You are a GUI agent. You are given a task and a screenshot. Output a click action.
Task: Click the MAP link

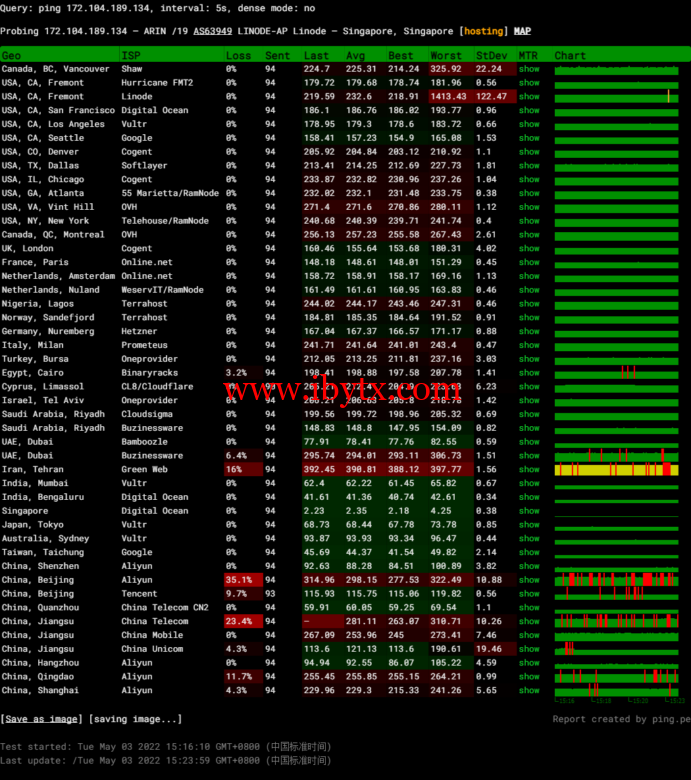point(522,31)
